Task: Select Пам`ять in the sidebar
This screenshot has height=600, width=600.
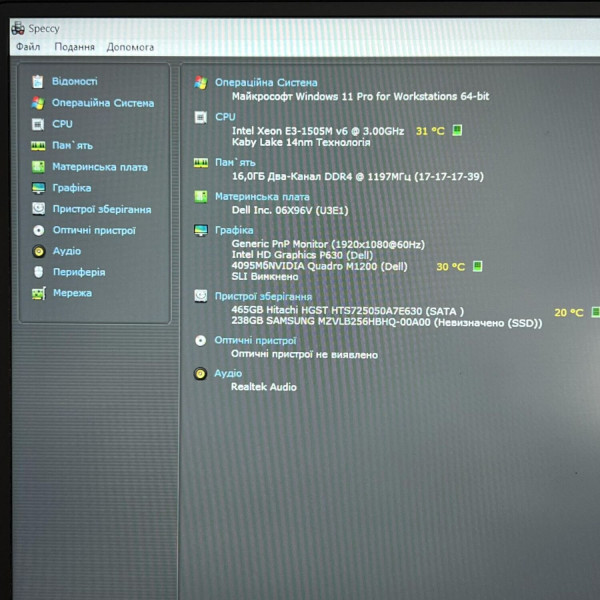Action: [72, 145]
